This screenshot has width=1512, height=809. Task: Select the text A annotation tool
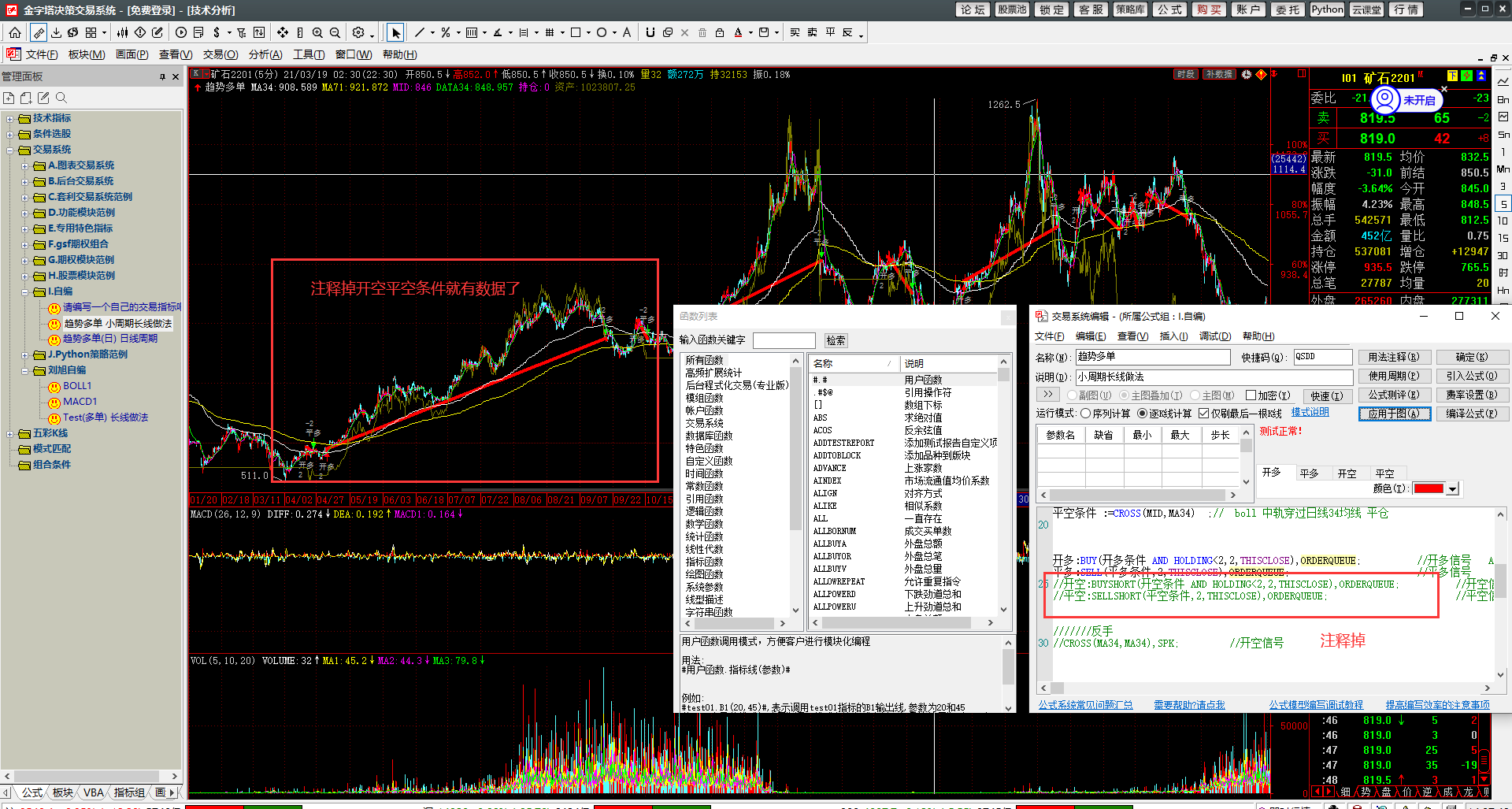[x=627, y=32]
